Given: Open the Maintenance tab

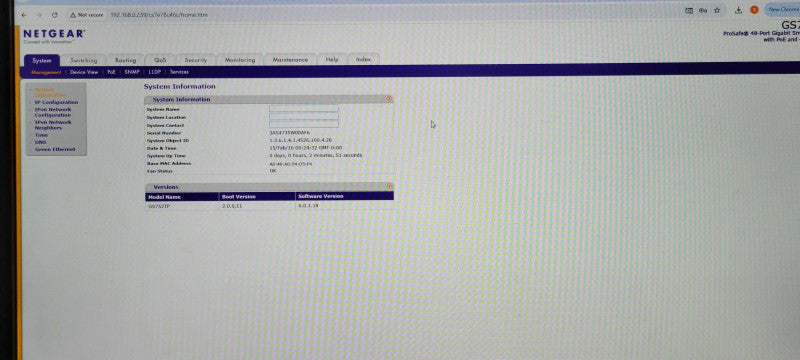Looking at the screenshot, I should (290, 60).
